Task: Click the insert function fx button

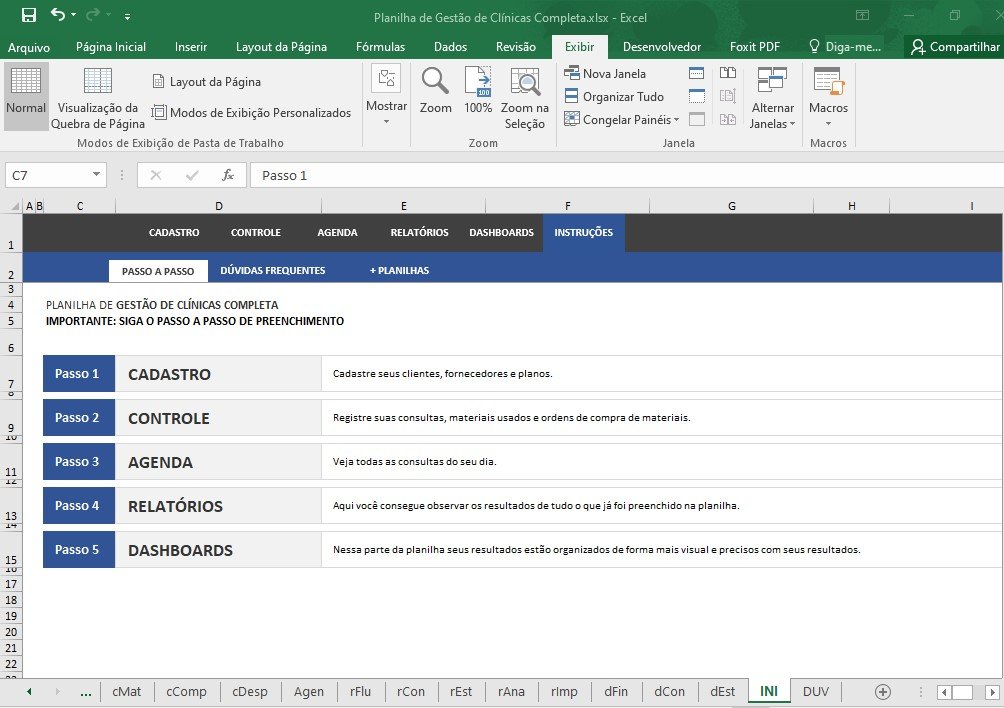Action: pyautogui.click(x=228, y=175)
